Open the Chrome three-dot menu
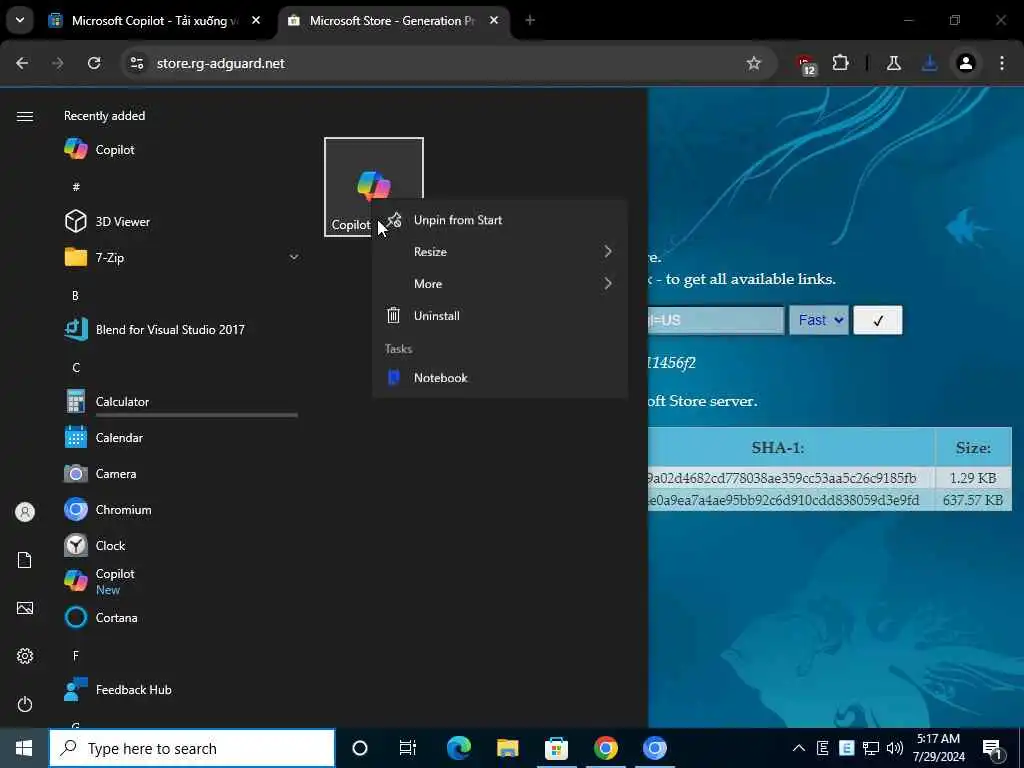The image size is (1024, 768). [1002, 63]
